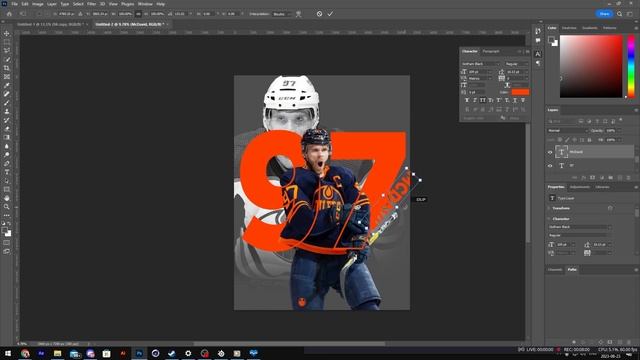The width and height of the screenshot is (640, 360).
Task: Select the Rectangular Marquee tool
Action: coord(7,42)
